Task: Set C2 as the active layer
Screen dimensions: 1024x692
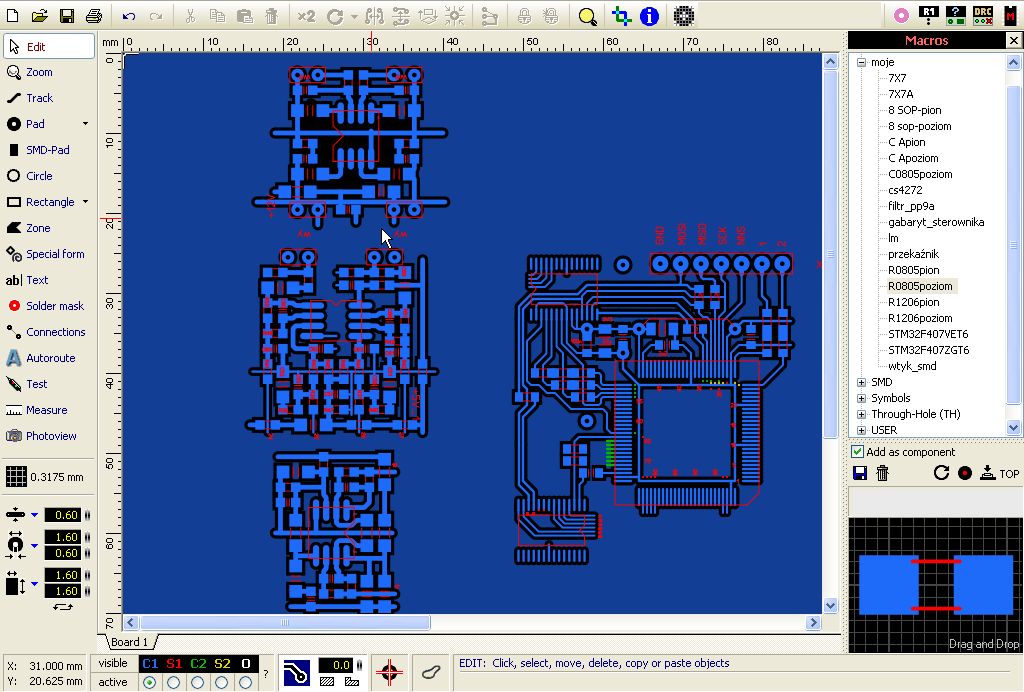Action: 198,682
